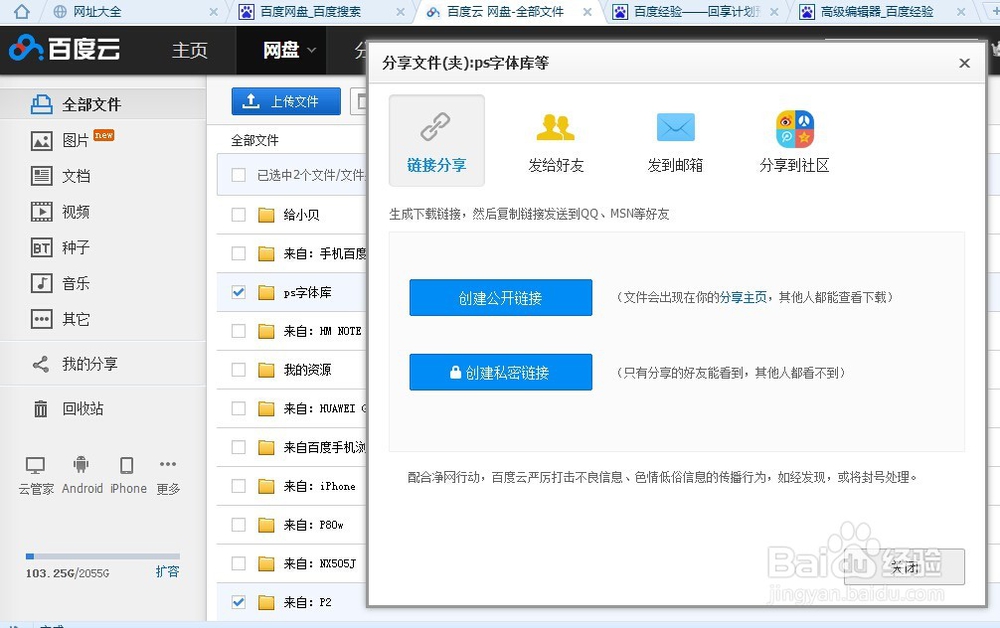Click the 云管家 desktop client icon
Image resolution: width=1000 pixels, height=628 pixels.
(35, 465)
